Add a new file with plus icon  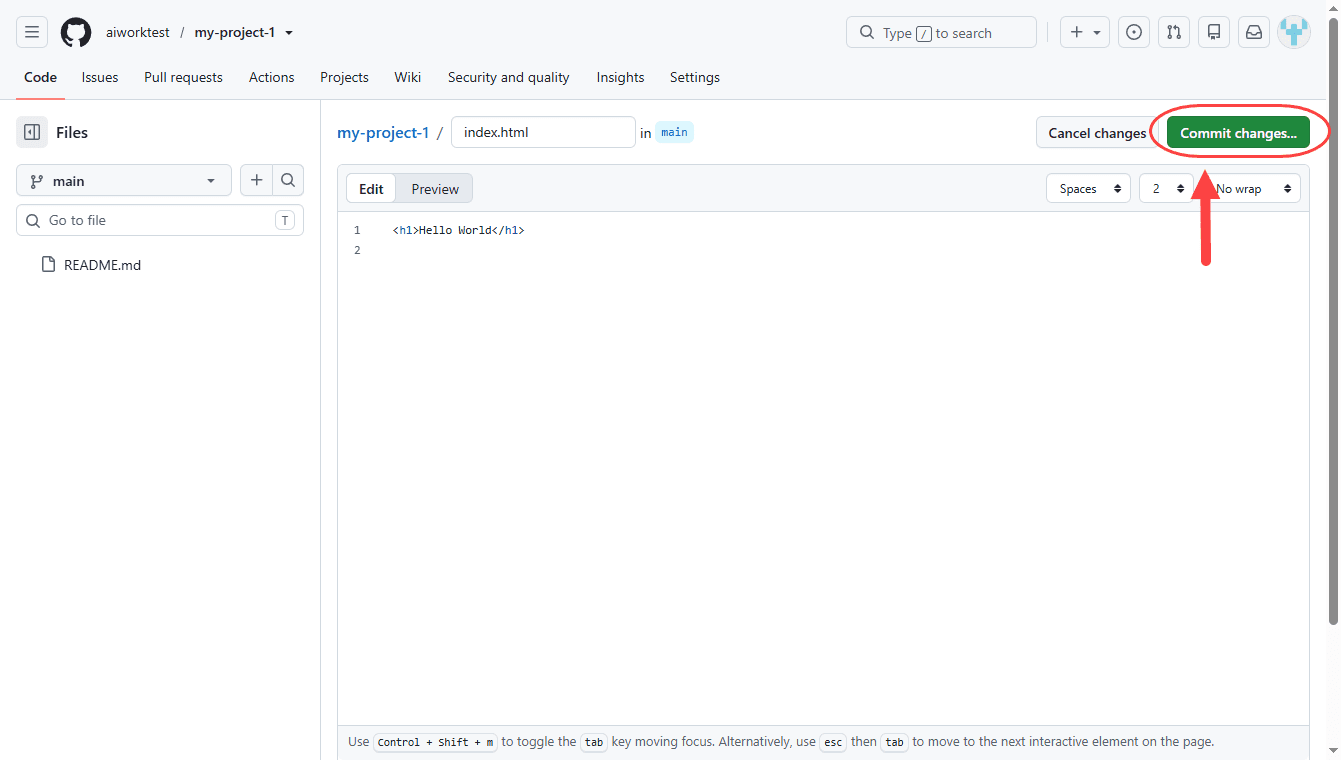[256, 180]
